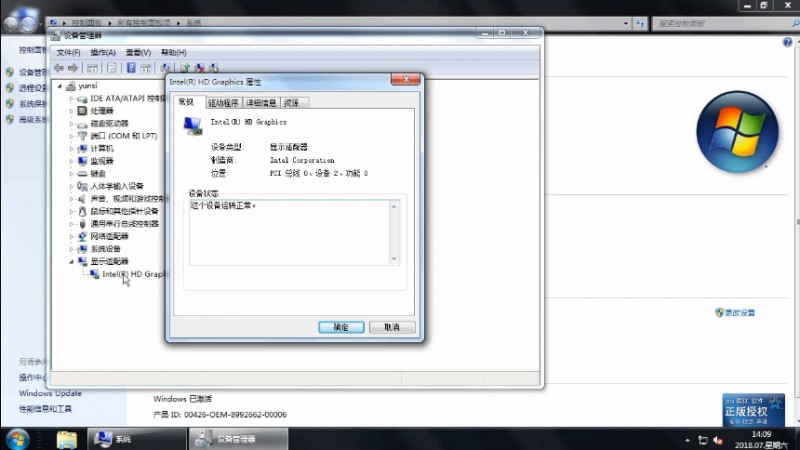This screenshot has height=450, width=800.
Task: Open address bar history dropdown arrow
Action: 626,23
